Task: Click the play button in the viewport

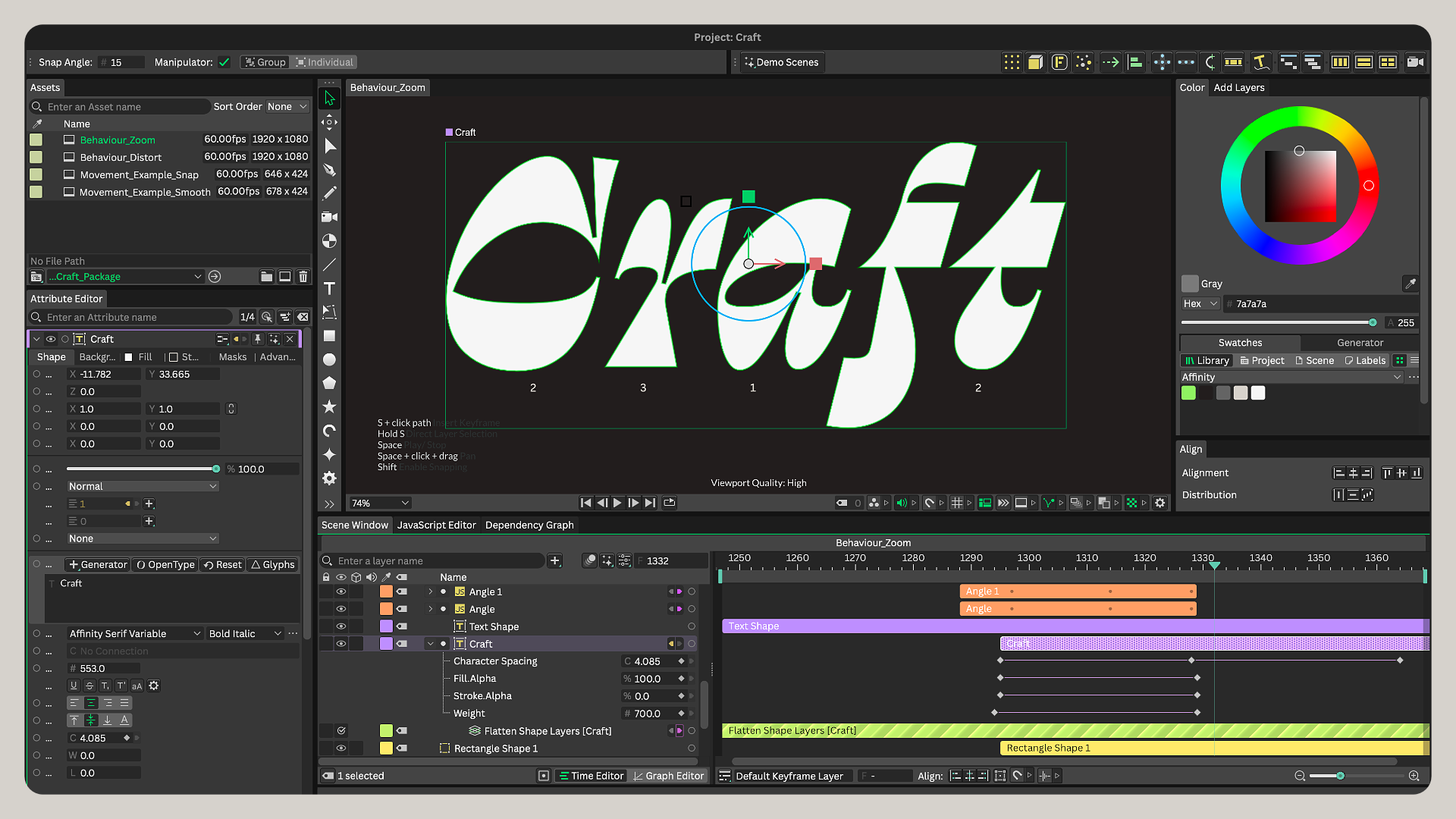Action: 617,502
